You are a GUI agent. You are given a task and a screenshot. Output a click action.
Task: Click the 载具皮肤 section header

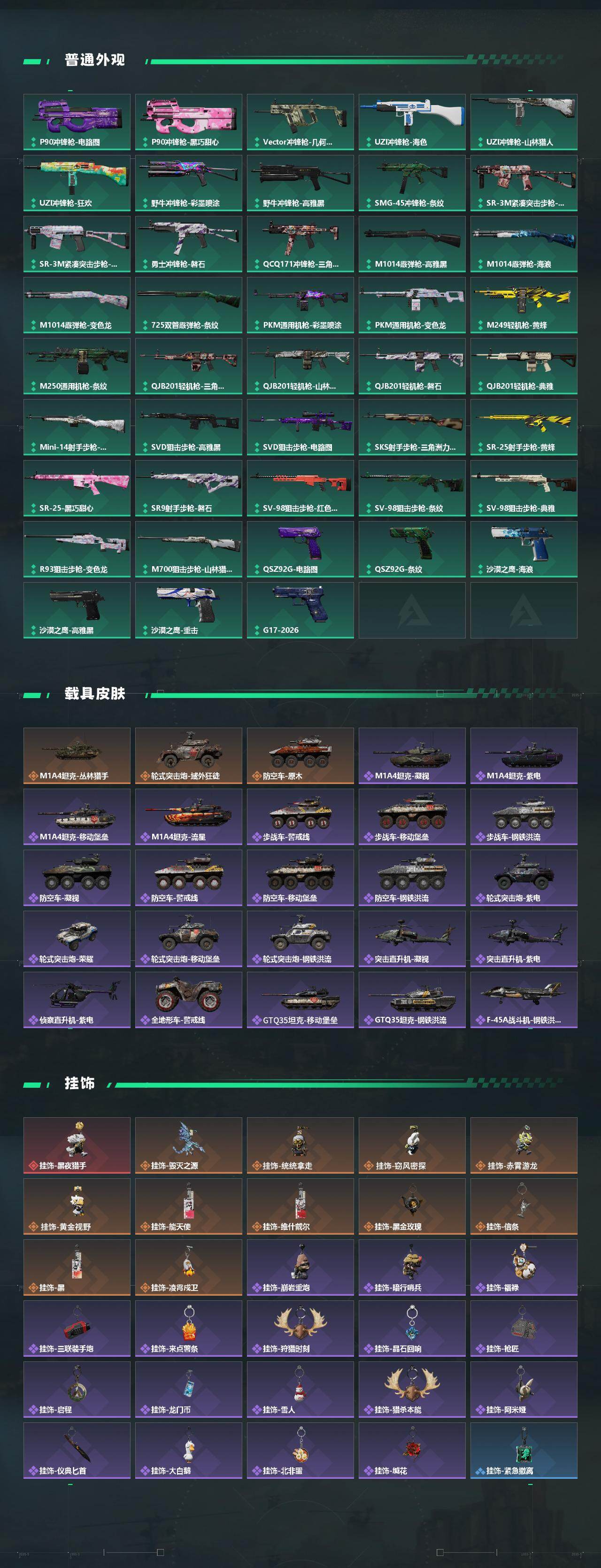tap(94, 693)
